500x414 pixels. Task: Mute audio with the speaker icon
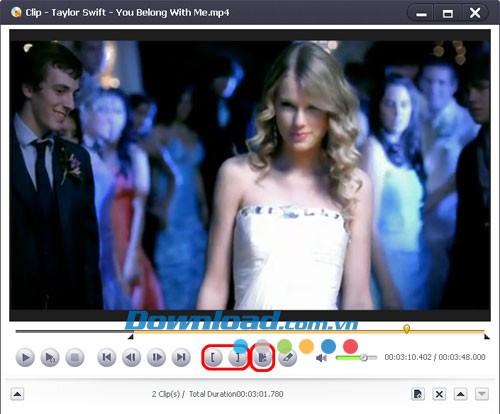[x=321, y=358]
